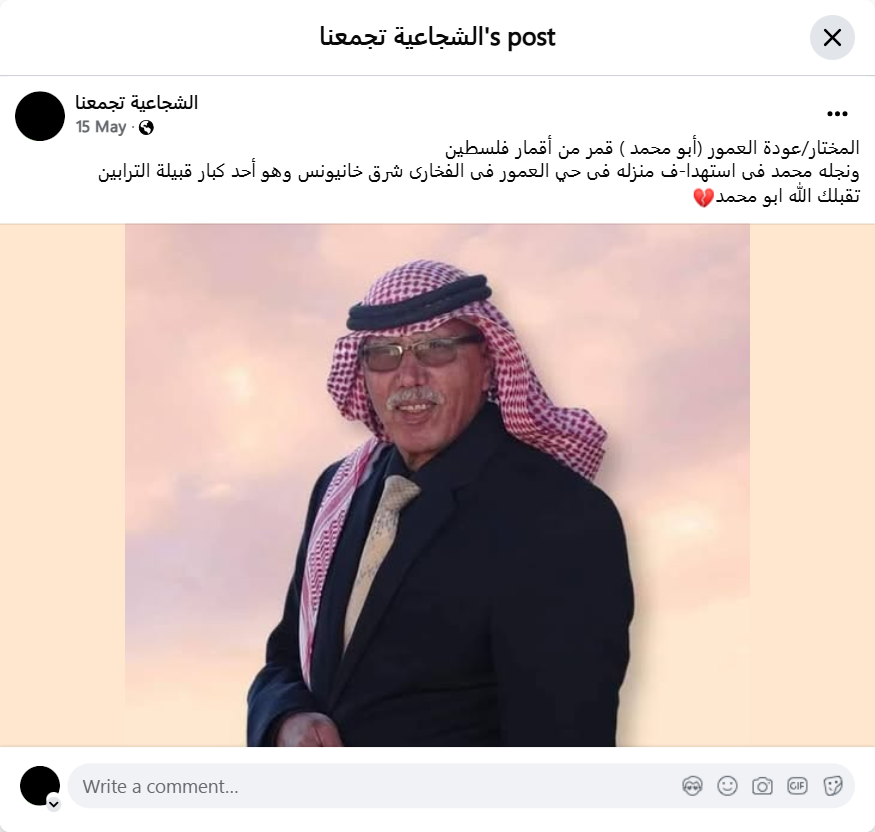This screenshot has height=832, width=875.
Task: Add a GIF to the comment
Action: [797, 786]
